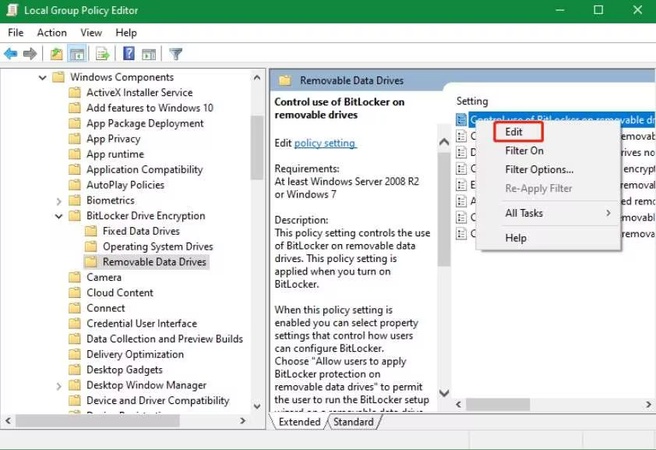Click the Camera folder icon
The image size is (656, 450).
[x=74, y=277]
